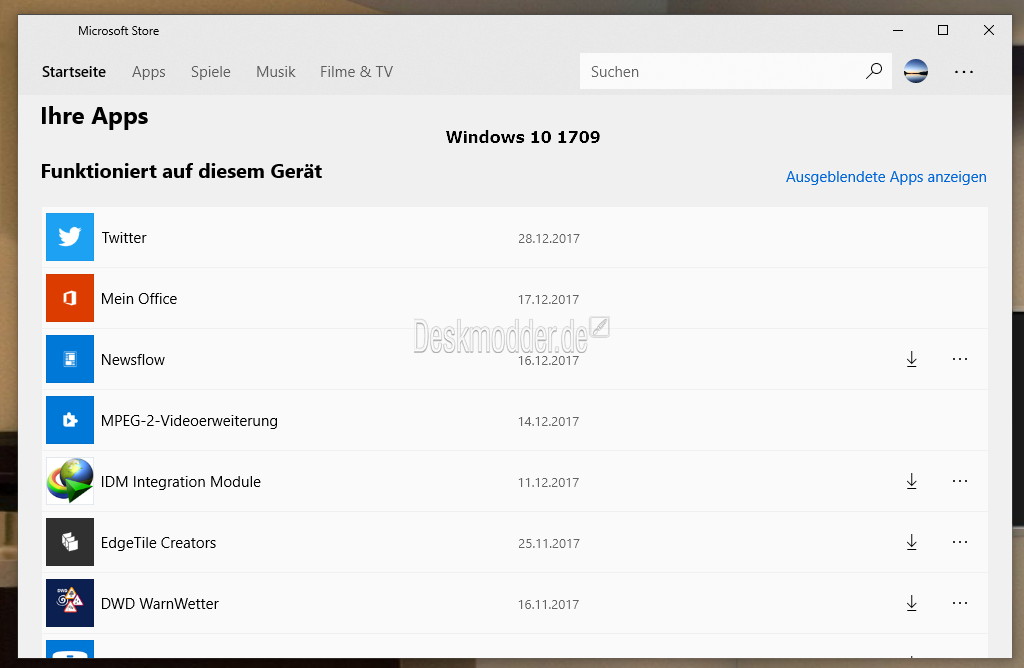Open more options for Newsflow
Screen dimensions: 1024x668
tap(960, 359)
